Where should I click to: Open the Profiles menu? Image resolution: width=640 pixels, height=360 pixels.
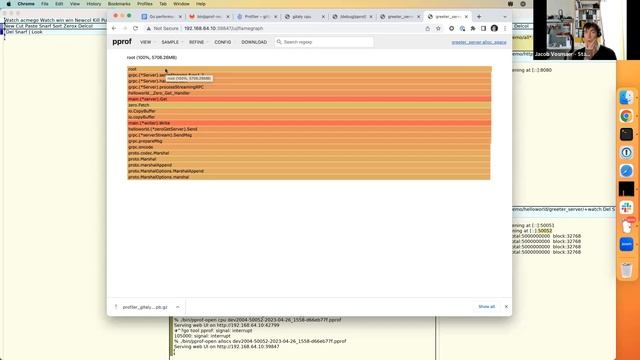tap(144, 4)
